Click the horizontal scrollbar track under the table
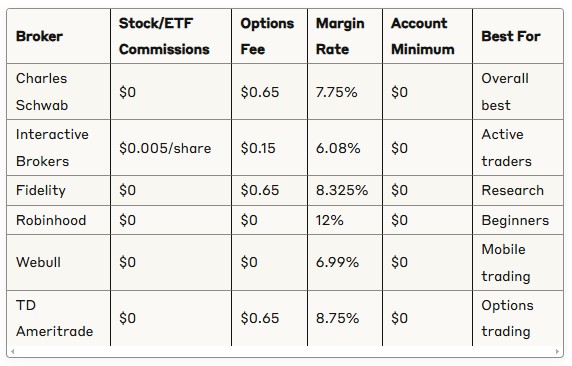Viewport: 572px width, 366px height. (285, 352)
